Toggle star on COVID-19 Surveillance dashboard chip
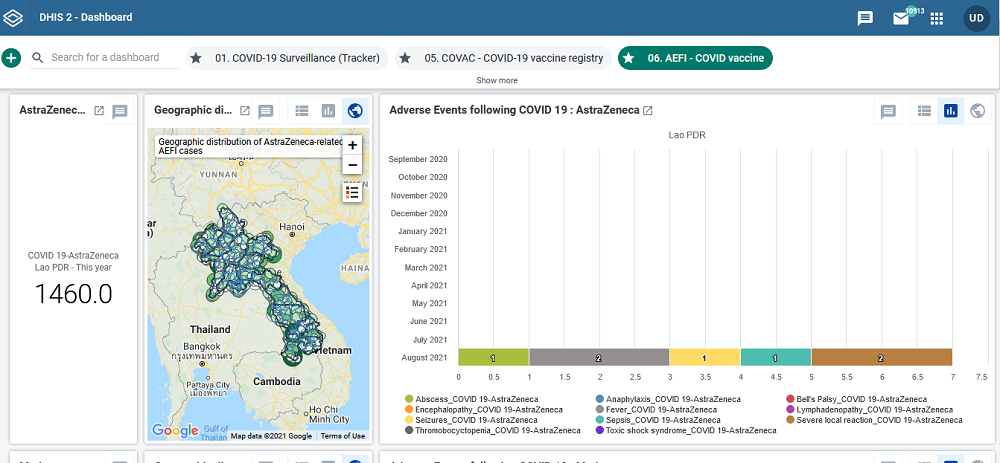 pyautogui.click(x=196, y=58)
